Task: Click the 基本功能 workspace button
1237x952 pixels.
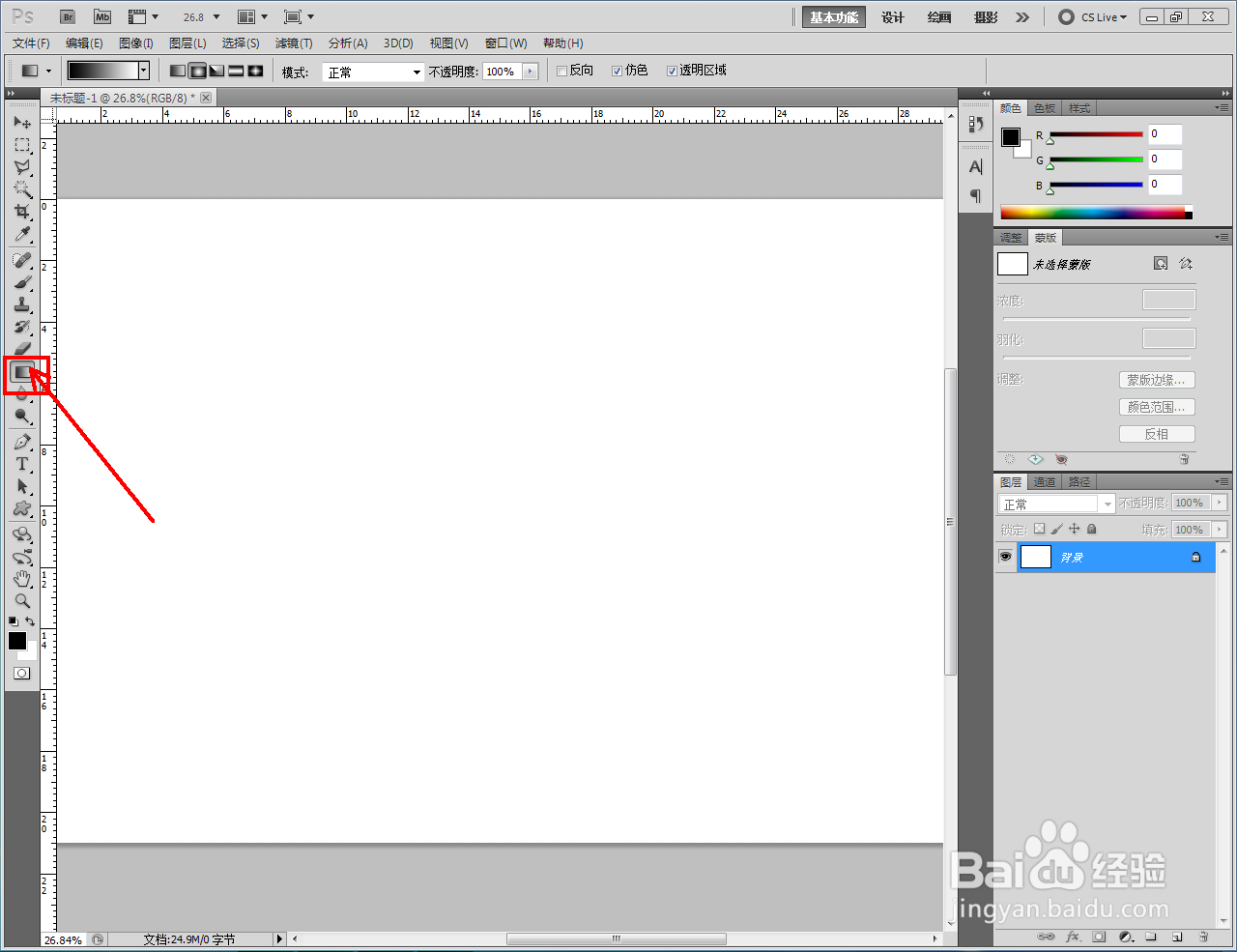Action: [x=834, y=17]
